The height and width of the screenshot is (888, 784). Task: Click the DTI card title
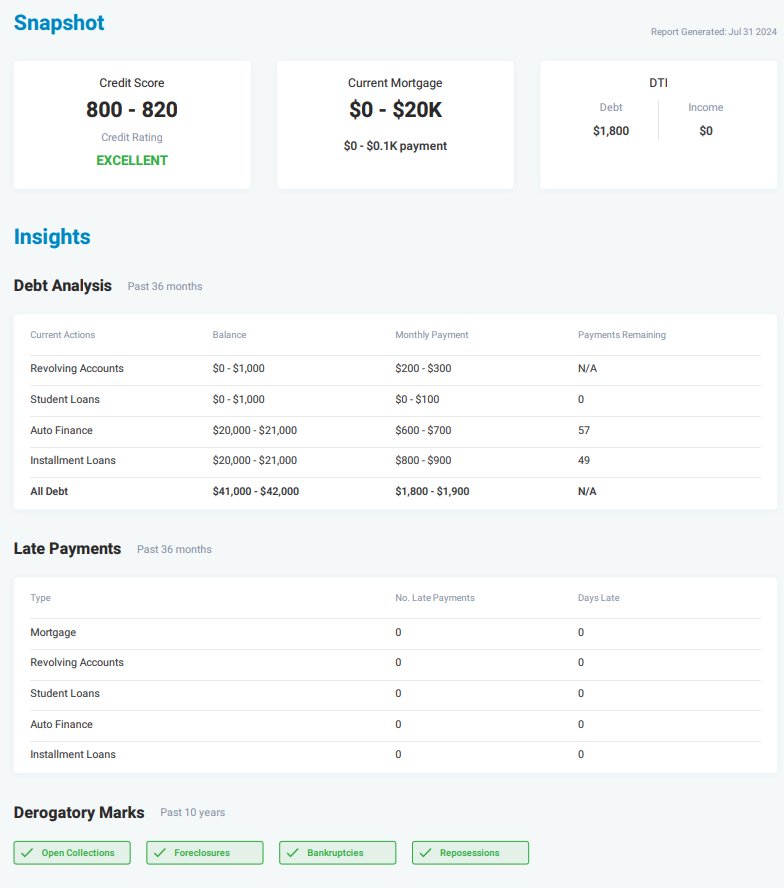coord(658,83)
